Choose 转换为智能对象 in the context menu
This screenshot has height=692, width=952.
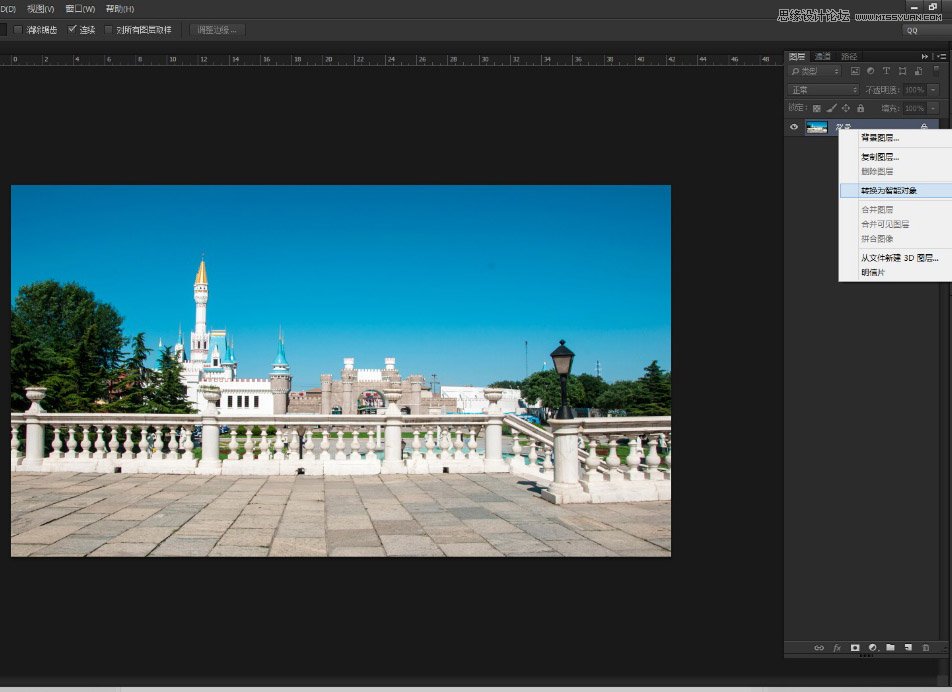(895, 191)
